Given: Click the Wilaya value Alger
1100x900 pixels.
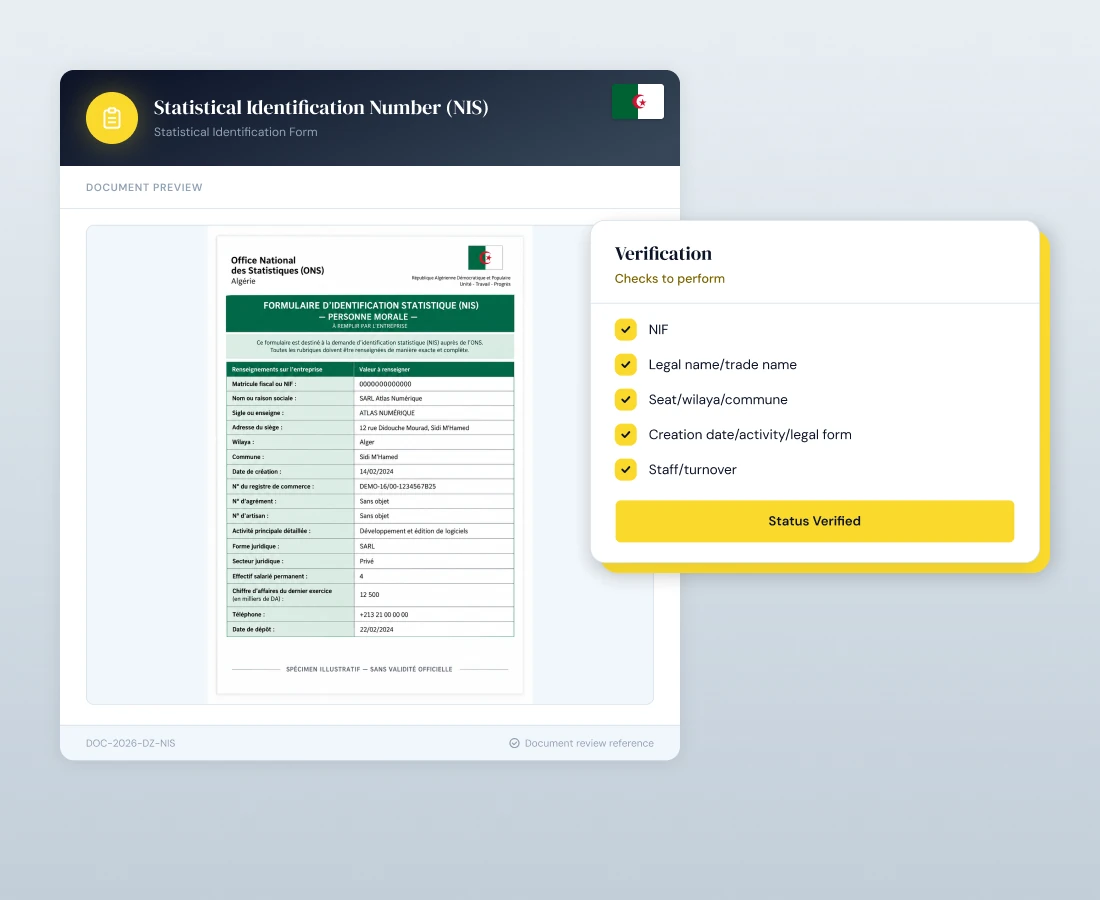Looking at the screenshot, I should click(x=367, y=443).
